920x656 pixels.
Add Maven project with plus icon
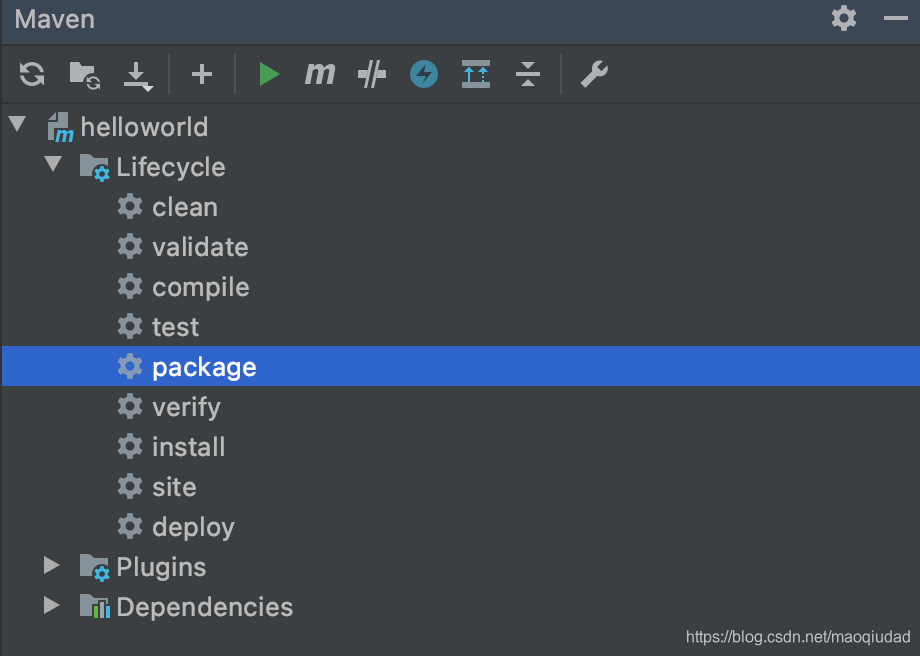tap(202, 75)
